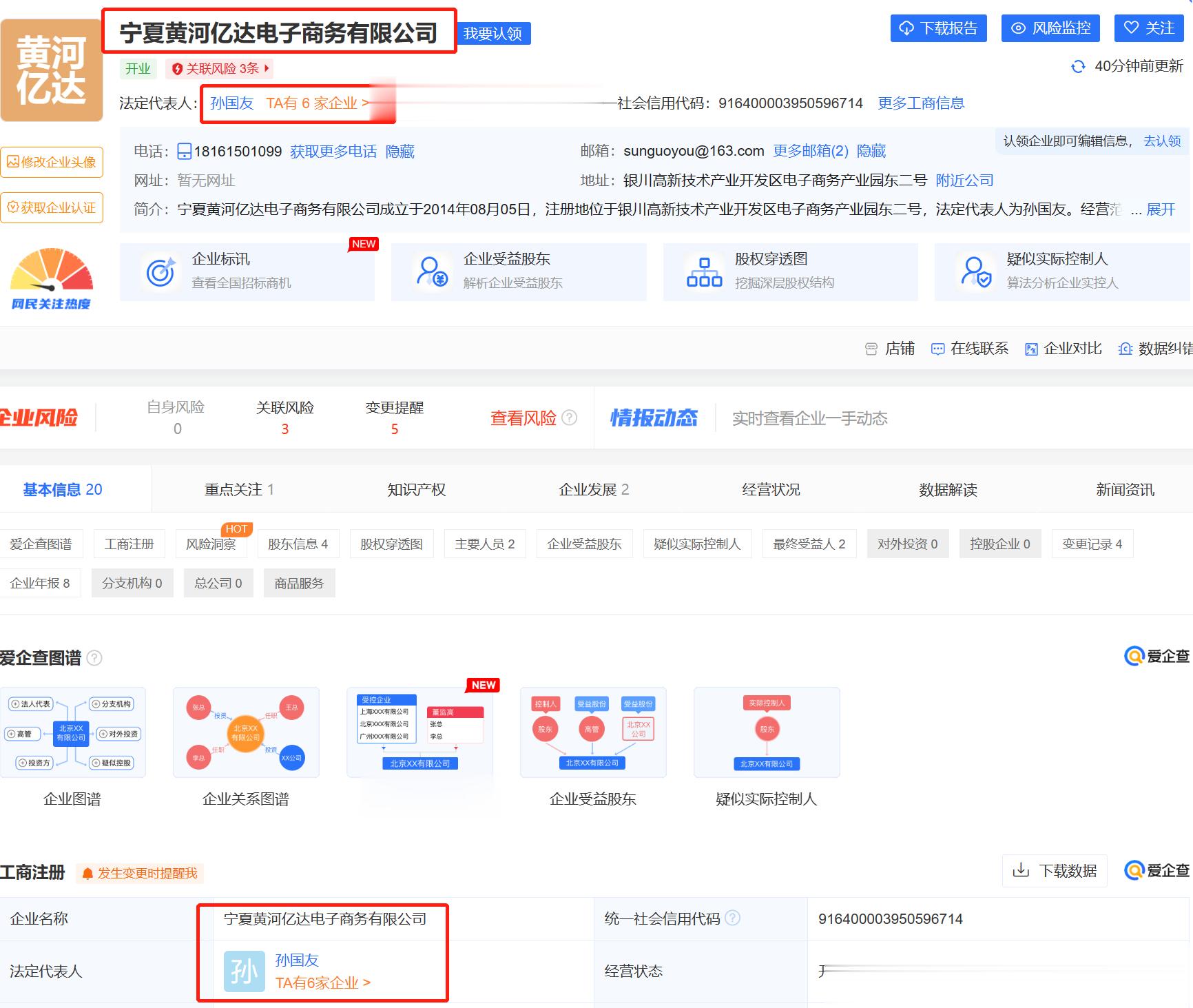This screenshot has width=1193, height=1008.
Task: Click the help icon next to 爱企查图谱
Action: click(95, 658)
